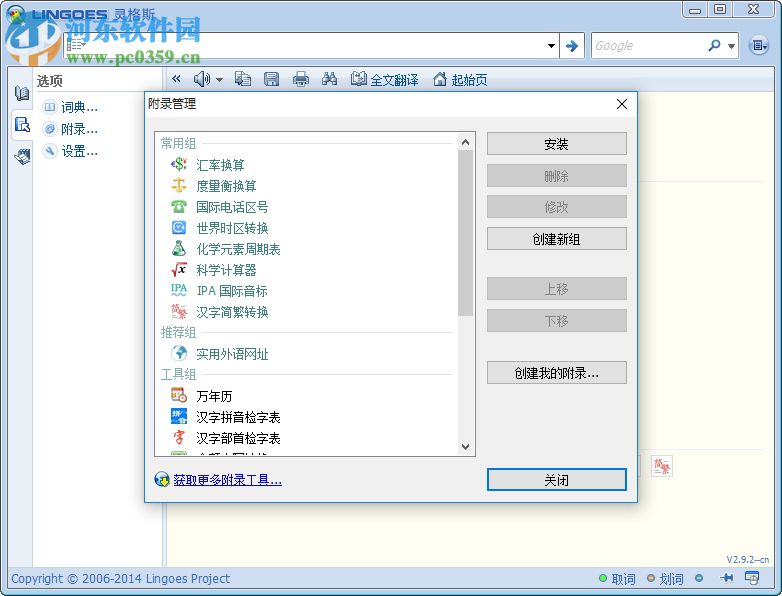Image resolution: width=782 pixels, height=596 pixels.
Task: Open 附录... in options panel
Action: click(70, 129)
